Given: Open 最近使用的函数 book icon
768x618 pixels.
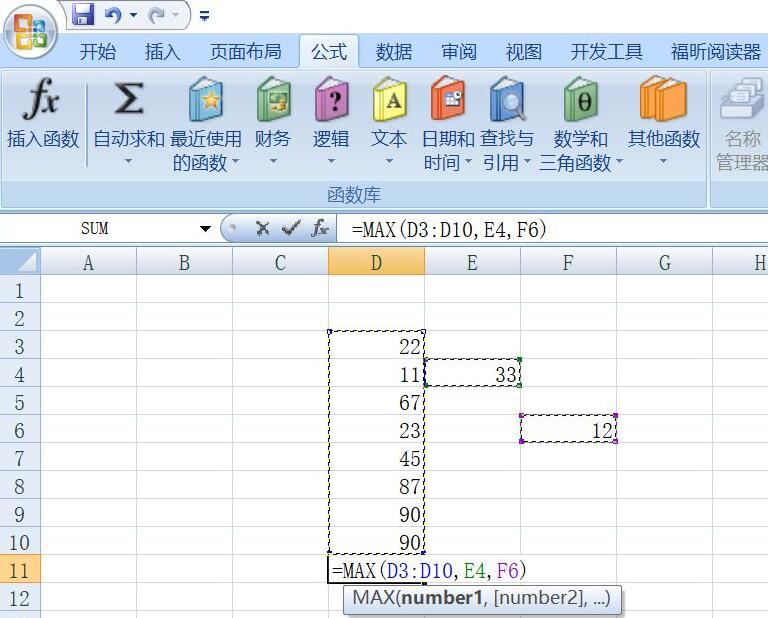Looking at the screenshot, I should point(206,99).
